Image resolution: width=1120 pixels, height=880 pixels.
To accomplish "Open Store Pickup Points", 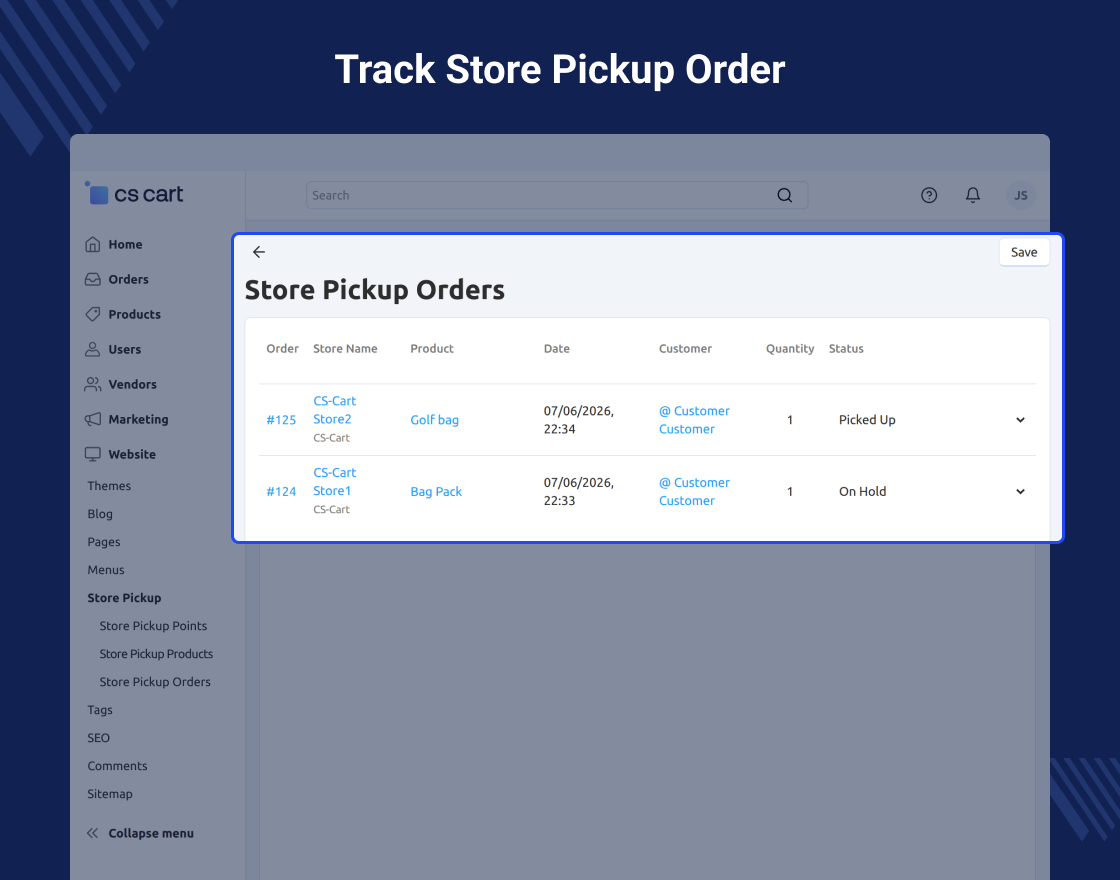I will 153,626.
